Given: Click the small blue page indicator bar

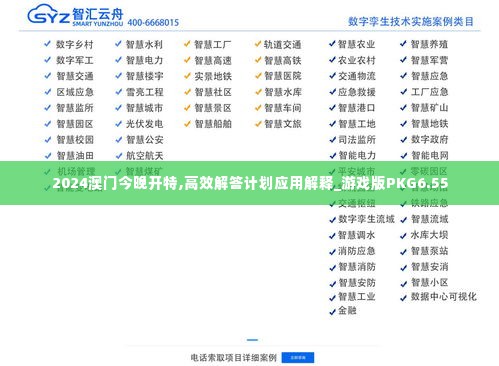Looking at the screenshot, I should coord(252,340).
